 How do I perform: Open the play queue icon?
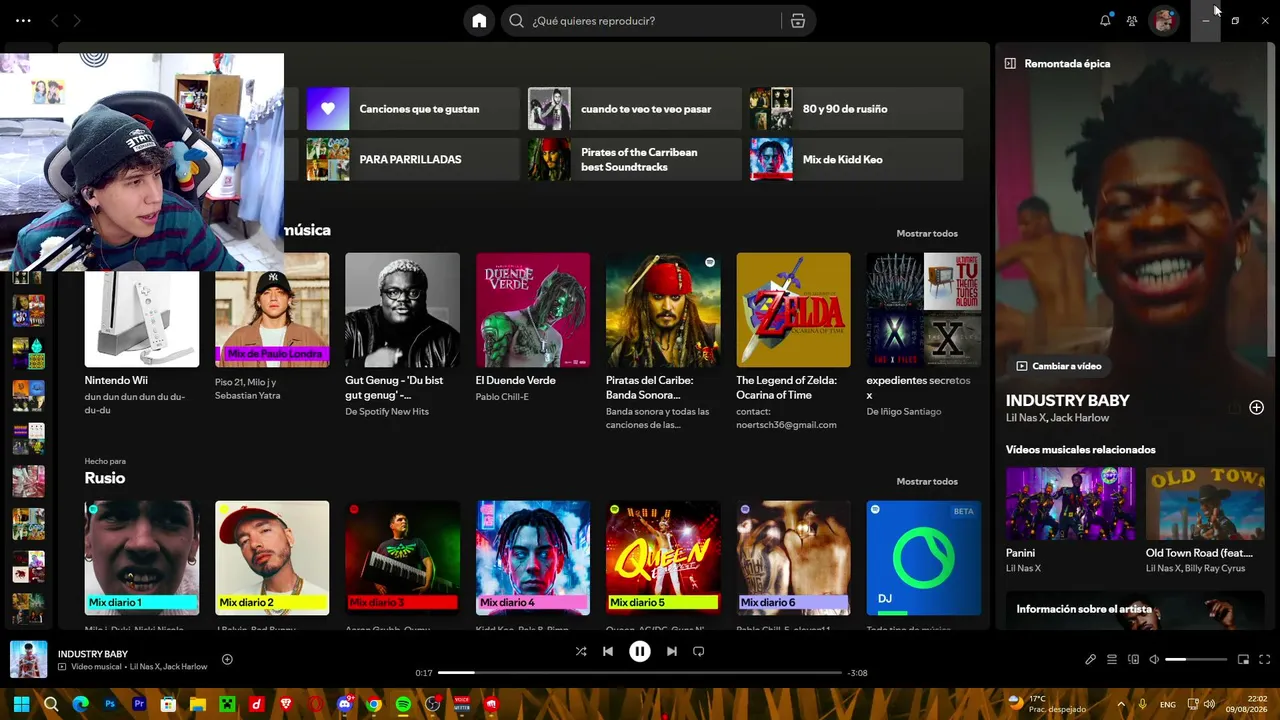1112,659
